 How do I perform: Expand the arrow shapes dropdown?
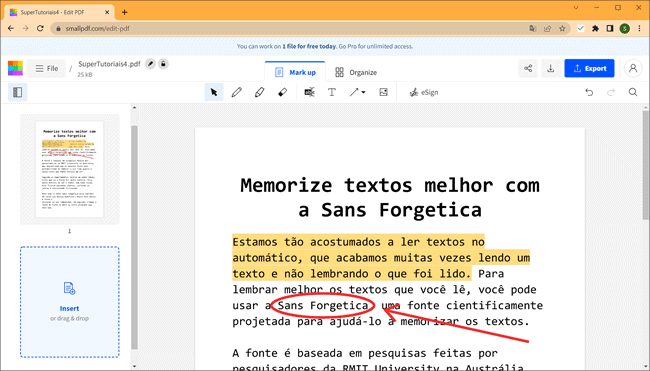click(363, 92)
